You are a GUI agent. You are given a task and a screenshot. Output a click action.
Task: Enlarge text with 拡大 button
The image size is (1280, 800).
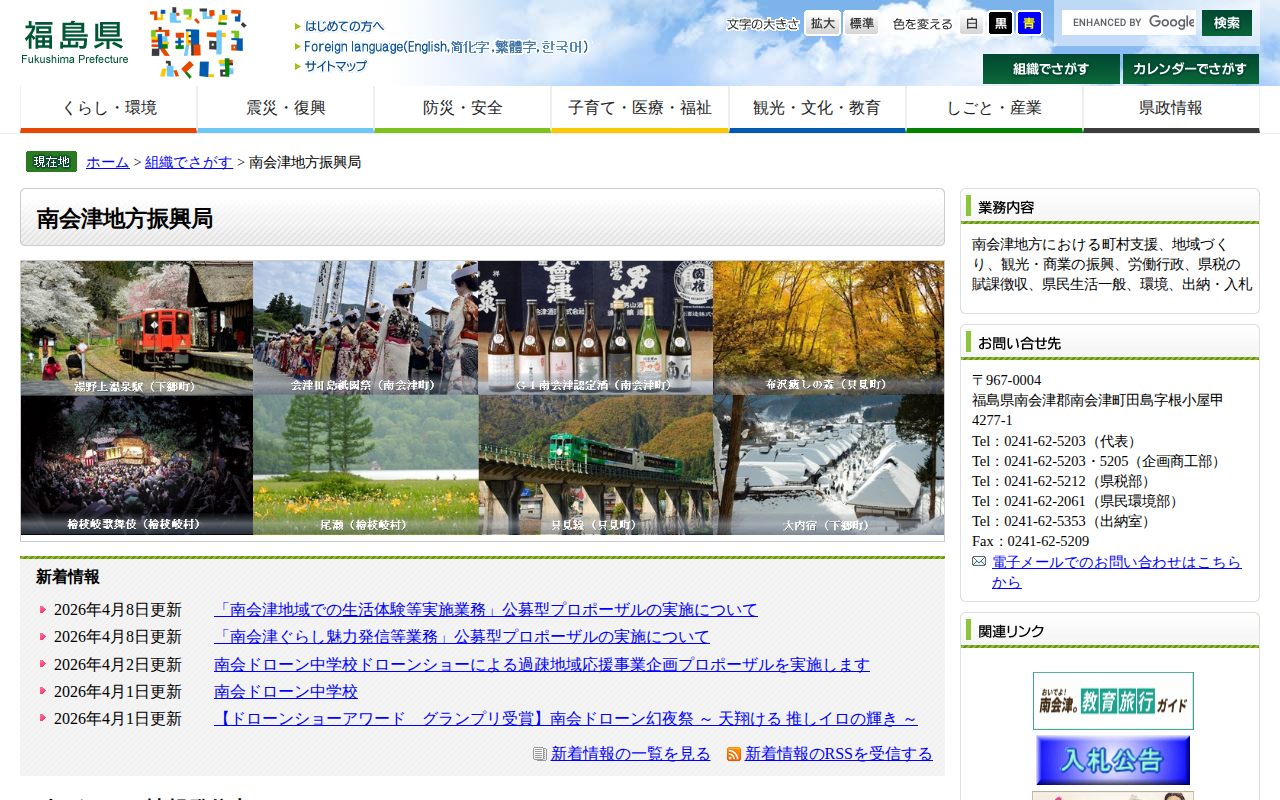click(823, 23)
